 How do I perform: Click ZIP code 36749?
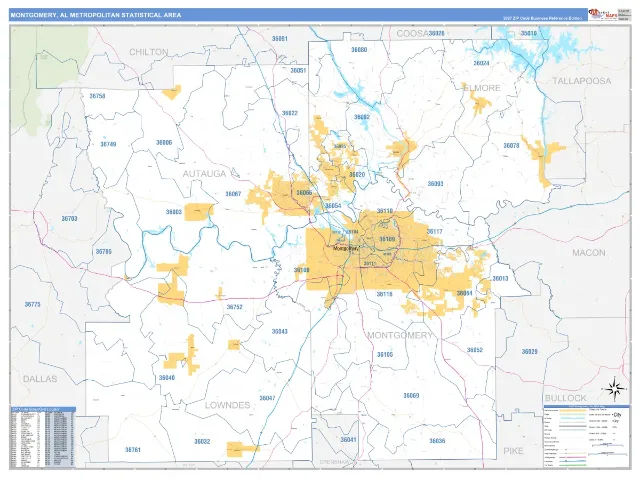[x=108, y=144]
